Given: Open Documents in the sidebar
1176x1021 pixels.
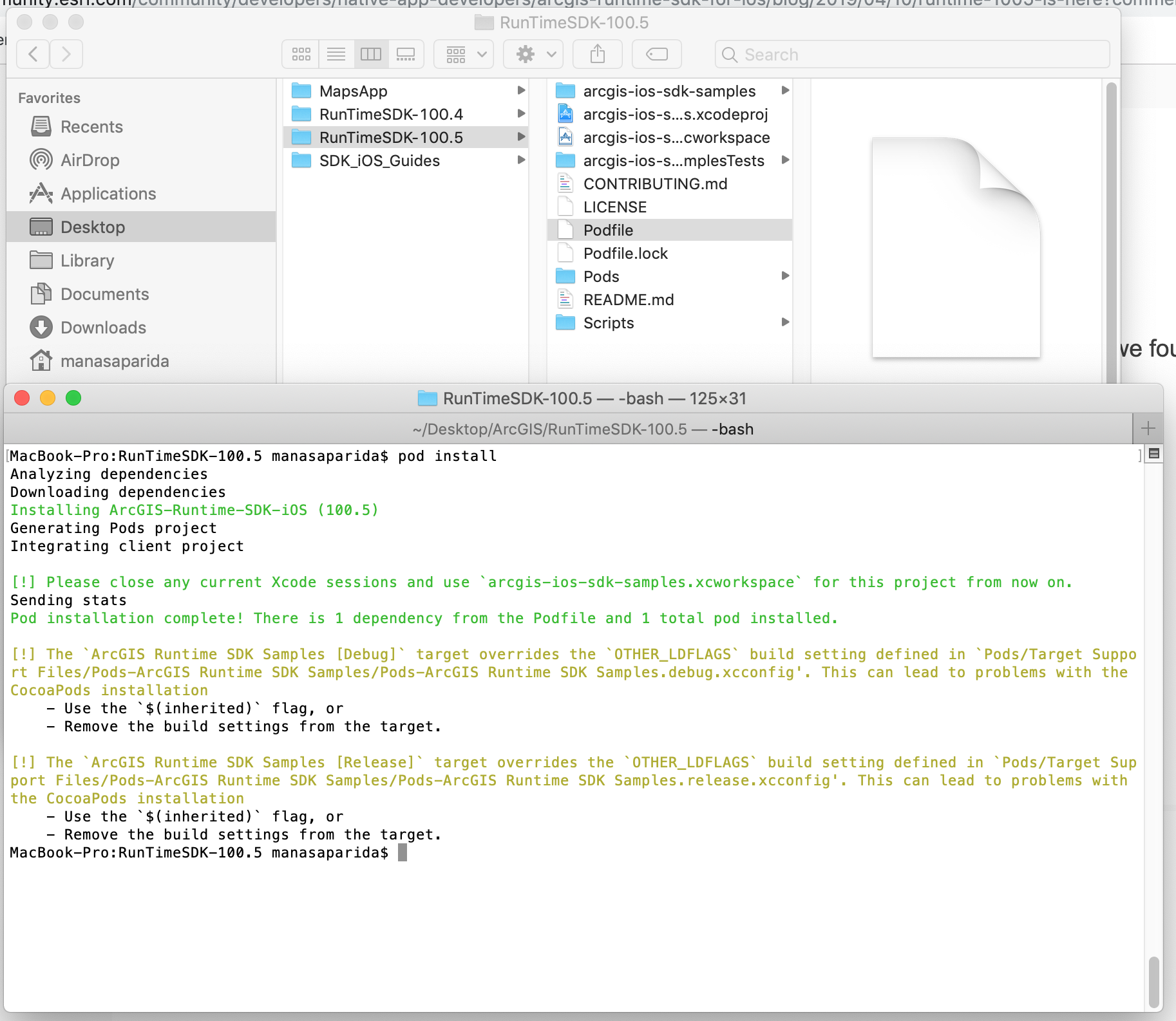Looking at the screenshot, I should [x=141, y=294].
